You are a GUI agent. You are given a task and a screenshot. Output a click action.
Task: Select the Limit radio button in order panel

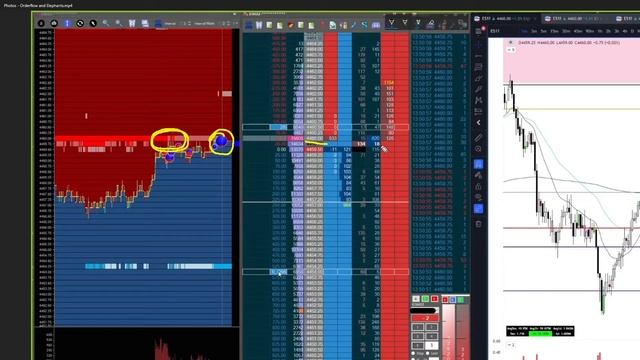pos(428,353)
